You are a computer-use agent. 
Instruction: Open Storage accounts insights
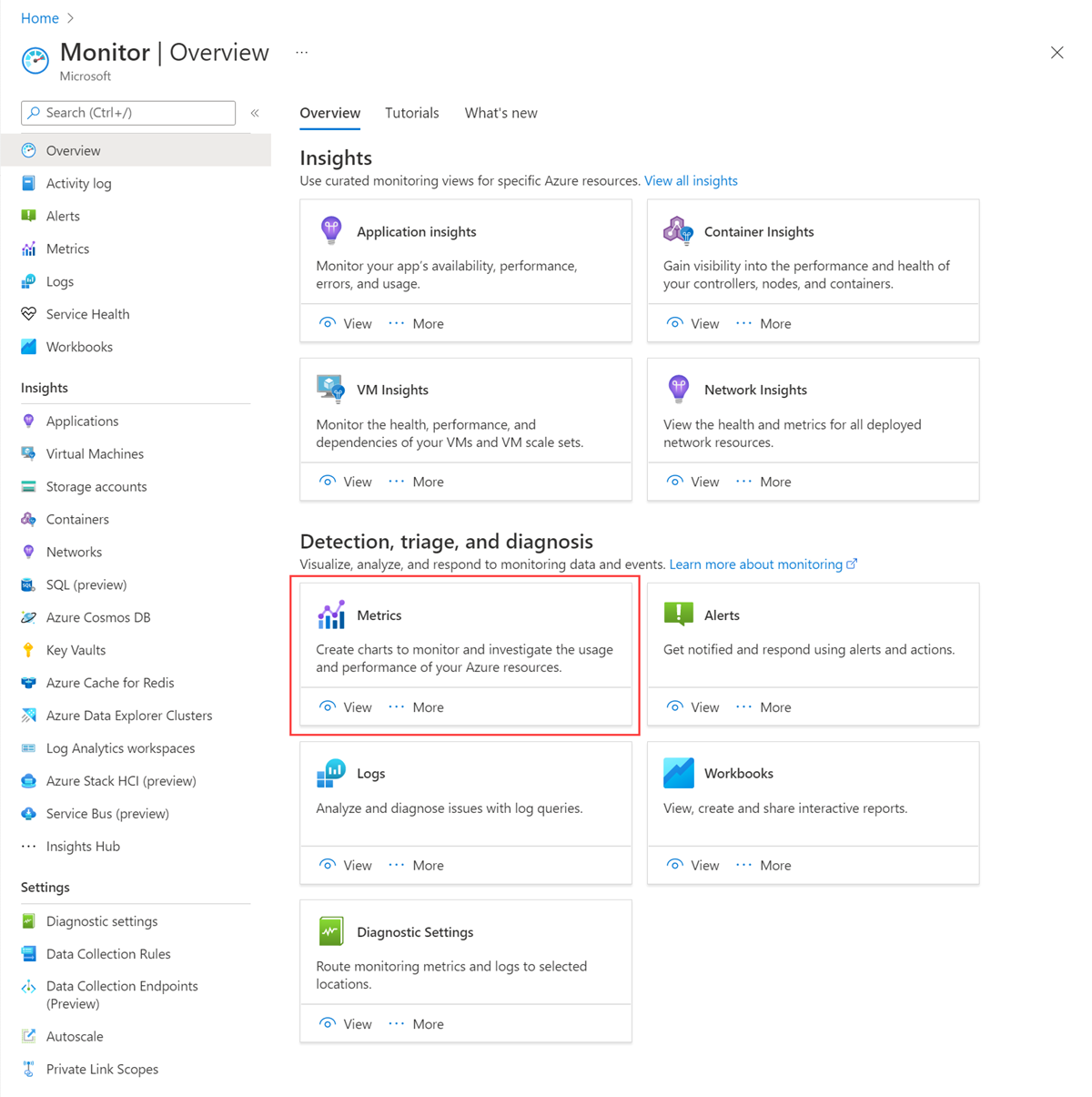[96, 486]
